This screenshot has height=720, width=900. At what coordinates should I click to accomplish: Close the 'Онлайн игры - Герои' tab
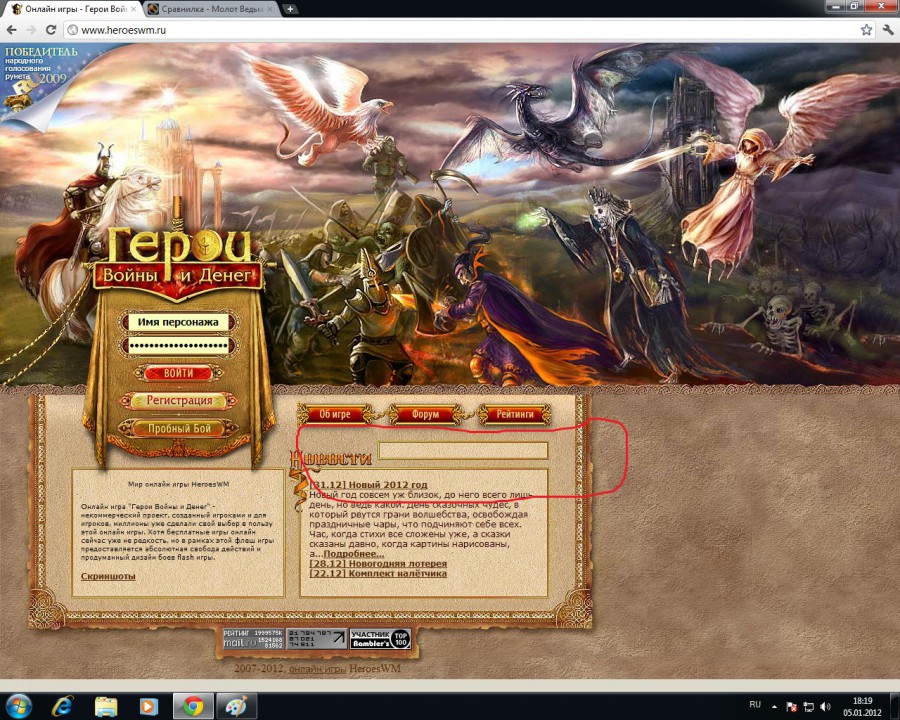coord(134,9)
